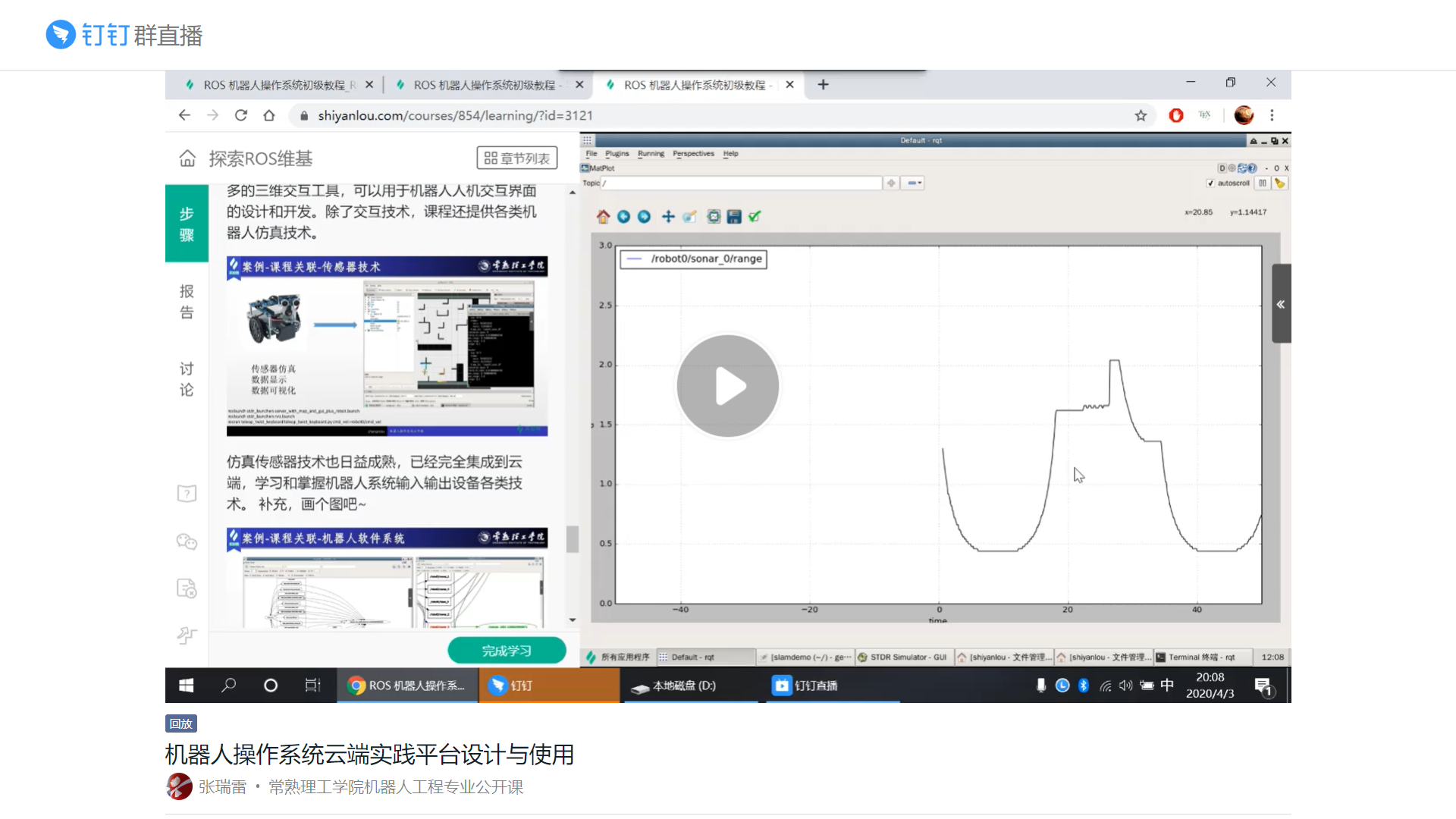The width and height of the screenshot is (1456, 819).
Task: Toggle the autoscroll checkbox
Action: point(1211,184)
